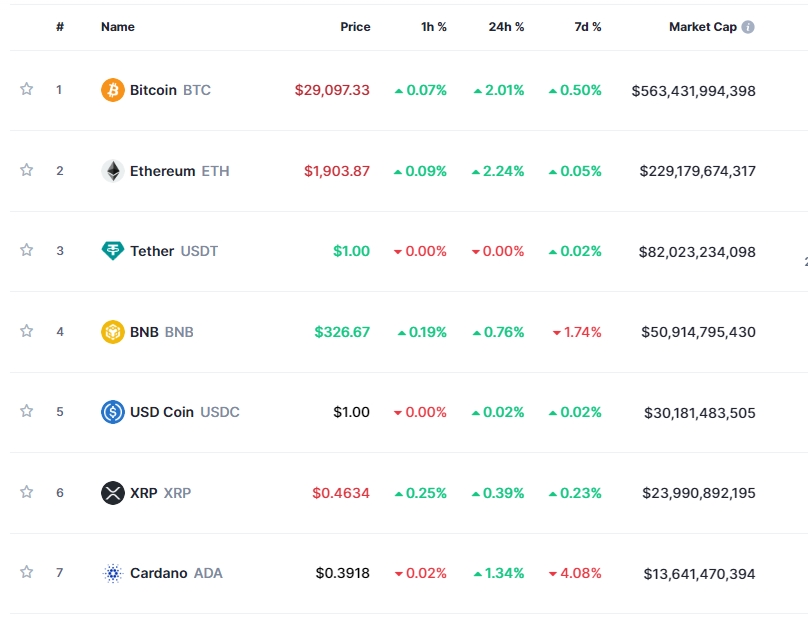Click the Market Cap info icon
Viewport: 808px width, 617px height.
[x=748, y=27]
